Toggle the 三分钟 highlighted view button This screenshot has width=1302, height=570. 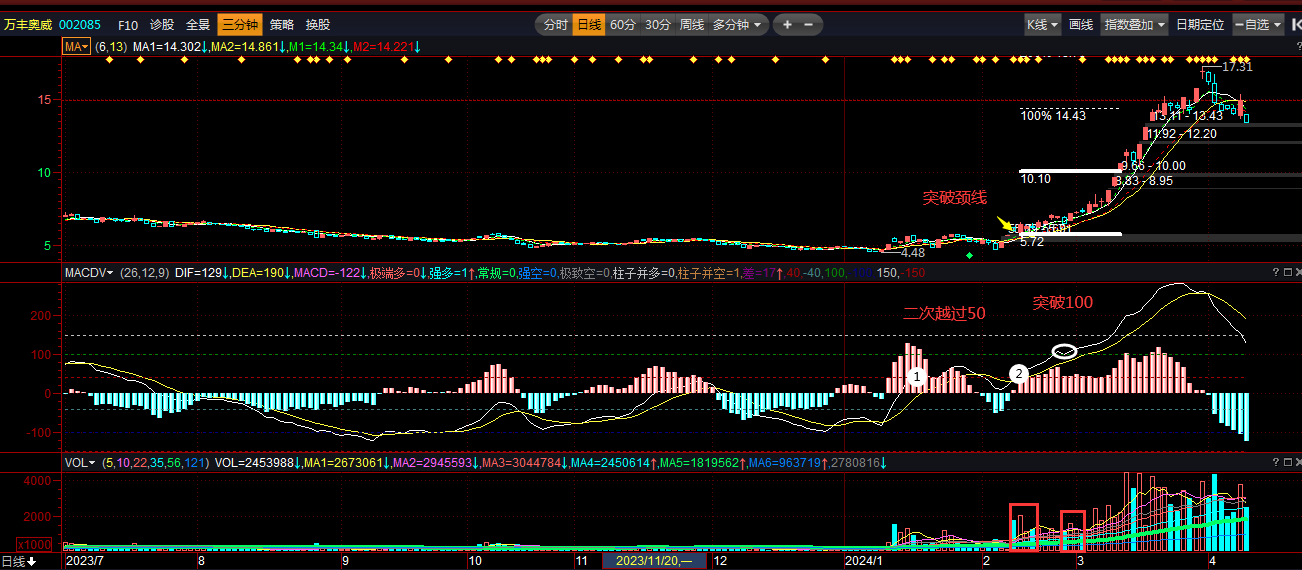click(x=239, y=25)
